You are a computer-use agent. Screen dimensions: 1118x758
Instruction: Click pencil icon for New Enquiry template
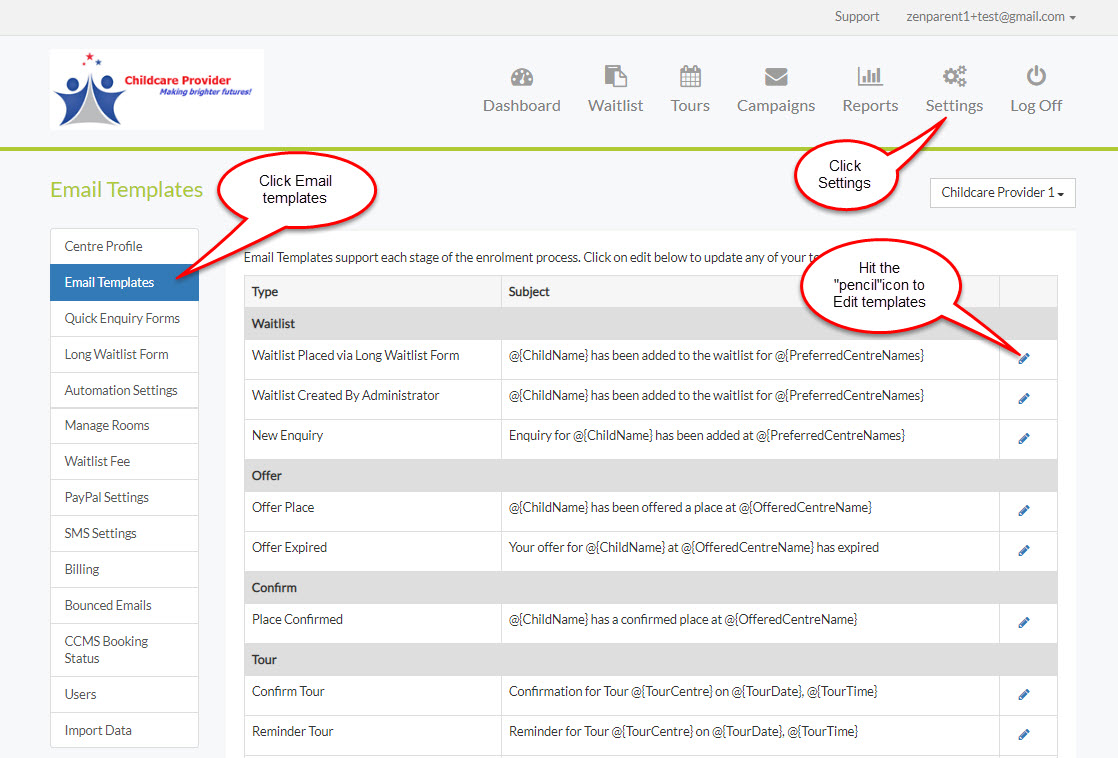click(x=1023, y=439)
